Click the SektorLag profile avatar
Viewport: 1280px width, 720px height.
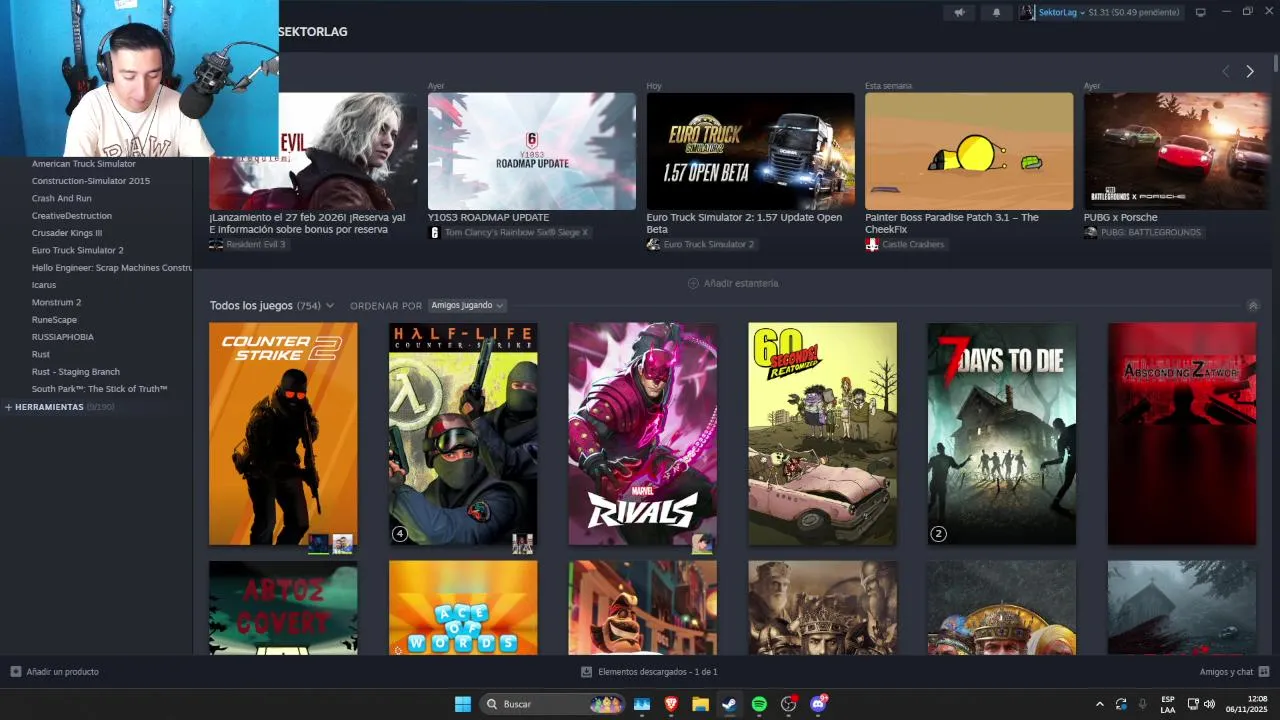[1027, 12]
